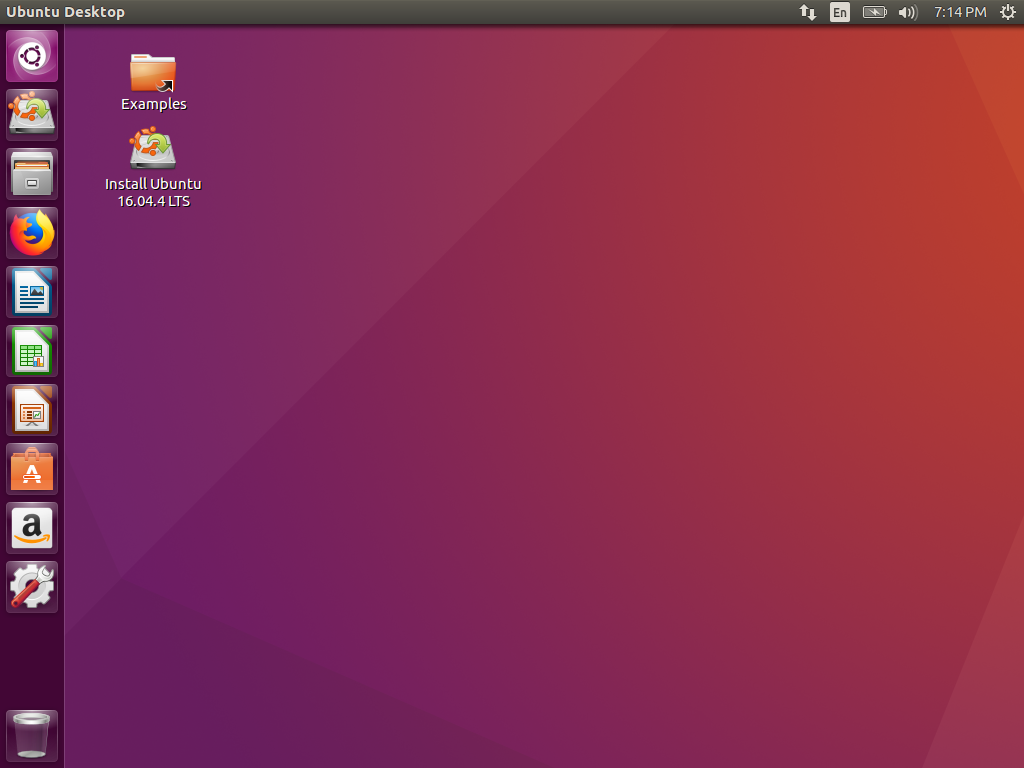
Task: Open LibreOffice Writer
Action: pos(31,291)
